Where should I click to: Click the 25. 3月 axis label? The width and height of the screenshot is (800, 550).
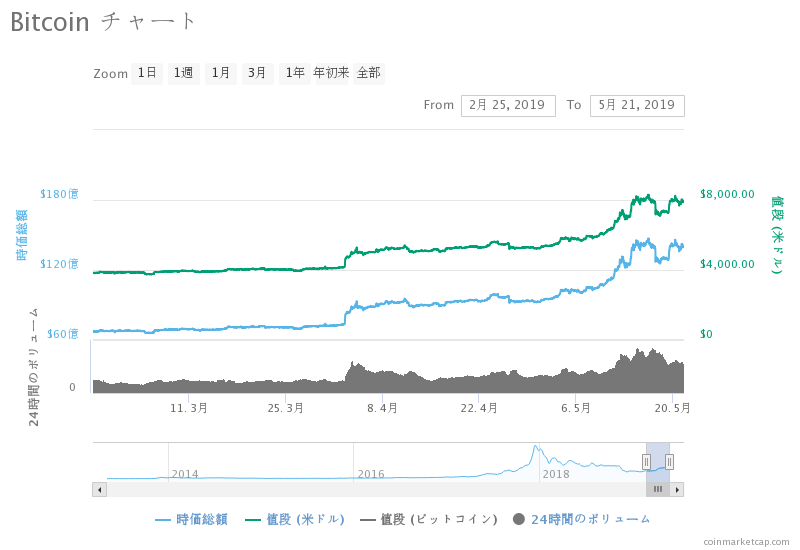click(x=286, y=408)
